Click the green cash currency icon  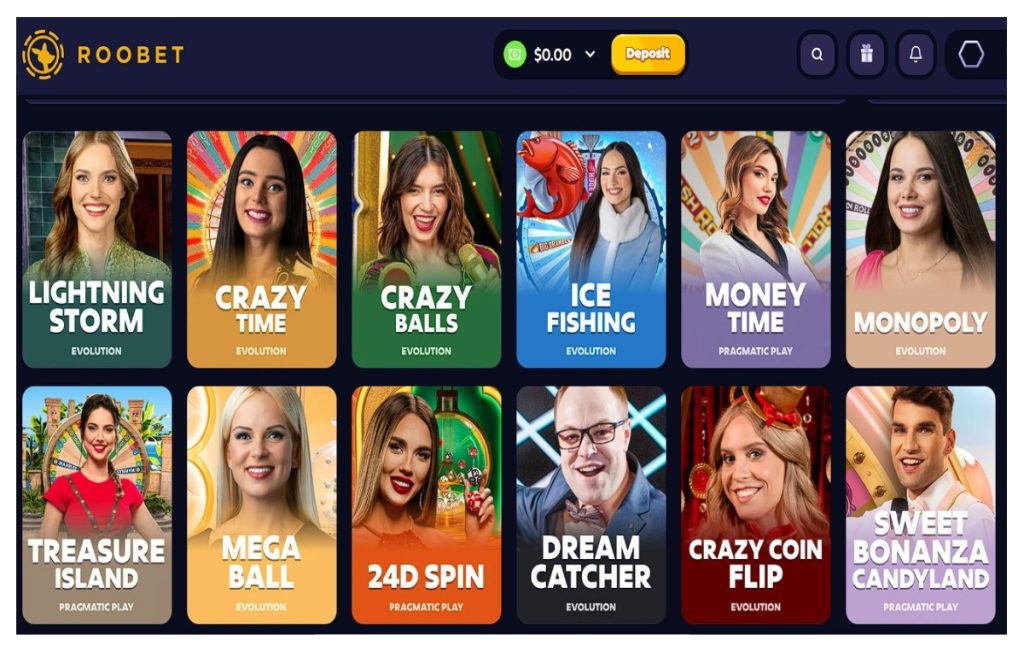[x=515, y=54]
